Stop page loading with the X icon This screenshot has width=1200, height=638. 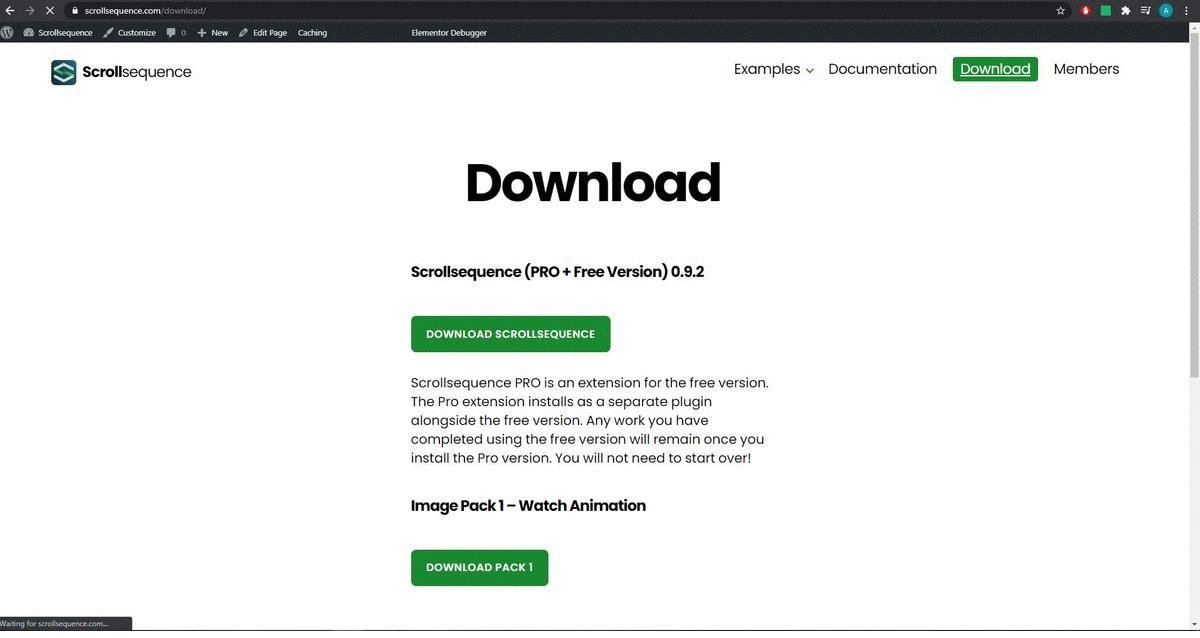pos(49,10)
